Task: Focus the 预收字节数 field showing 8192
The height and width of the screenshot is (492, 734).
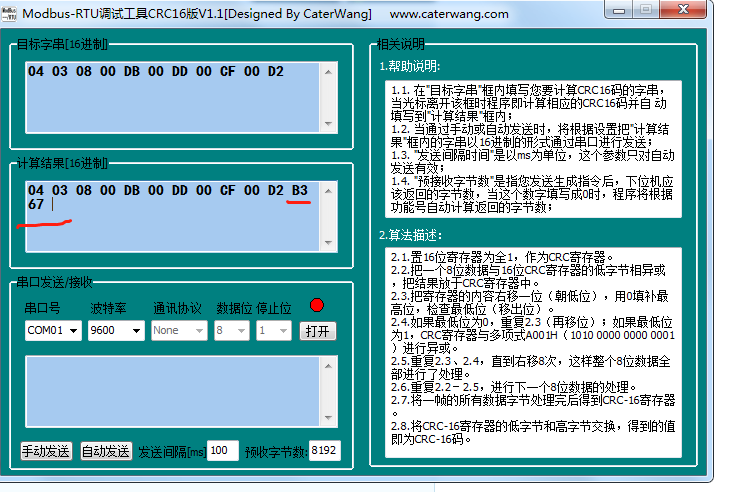Action: pyautogui.click(x=324, y=451)
